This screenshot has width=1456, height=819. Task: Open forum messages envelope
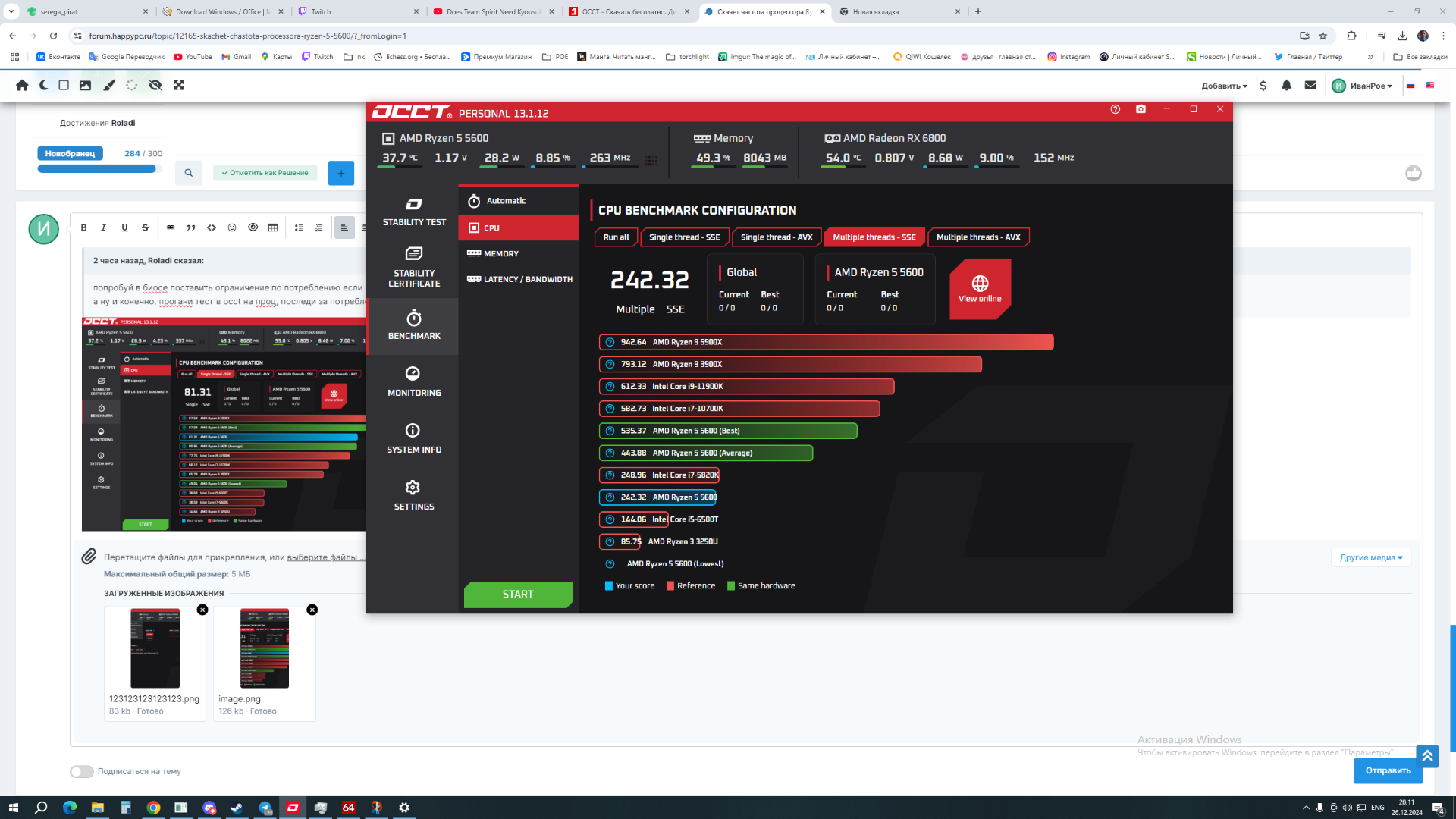point(1310,86)
